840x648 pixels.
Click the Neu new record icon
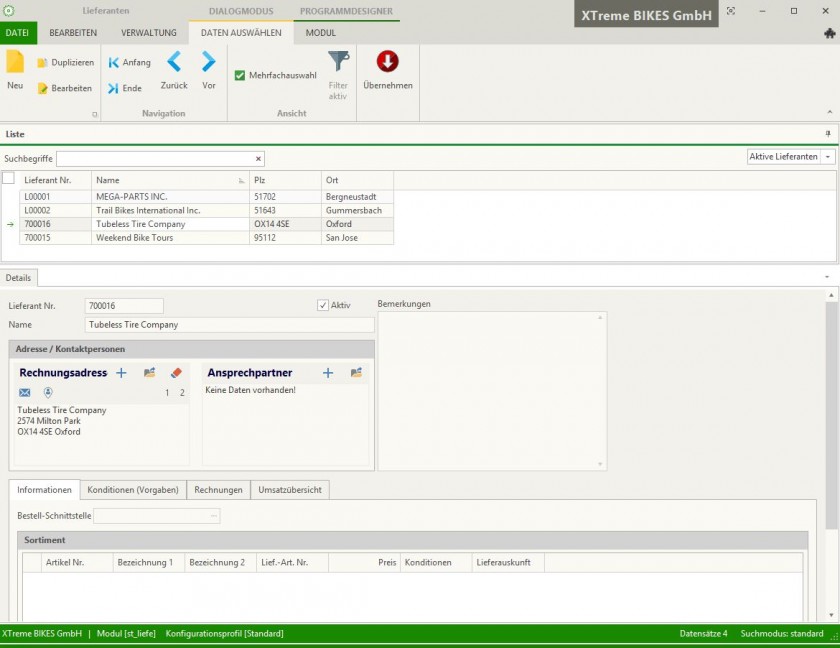pos(15,63)
